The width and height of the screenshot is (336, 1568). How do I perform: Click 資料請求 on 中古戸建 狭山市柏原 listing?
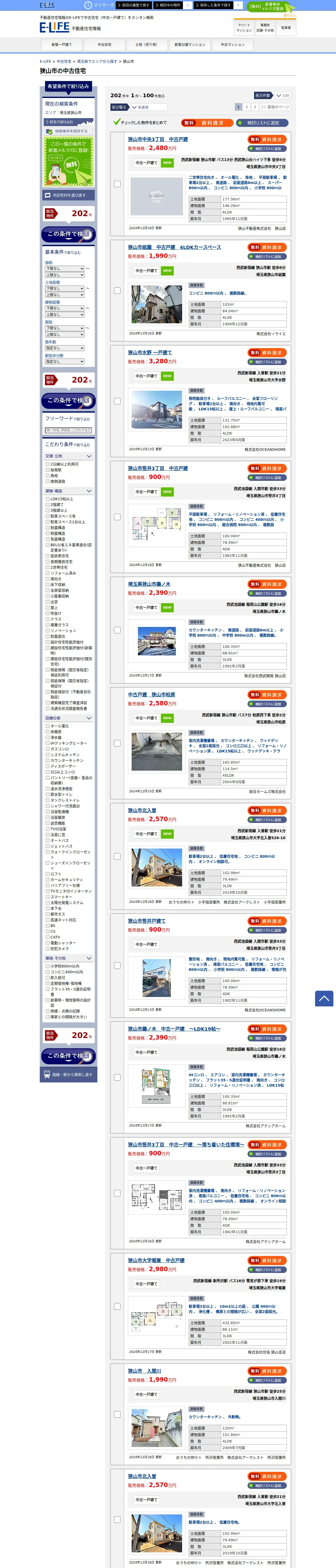(x=267, y=695)
